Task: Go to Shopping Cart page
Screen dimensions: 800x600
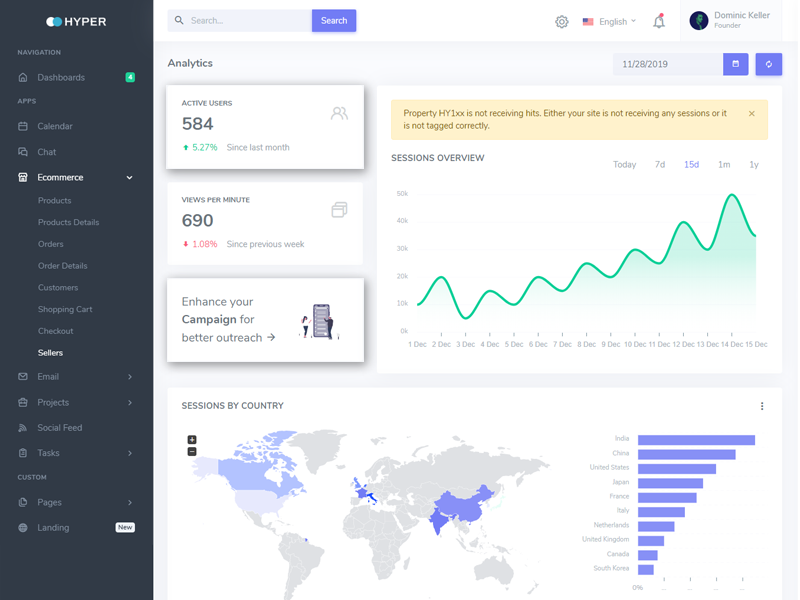Action: [65, 309]
